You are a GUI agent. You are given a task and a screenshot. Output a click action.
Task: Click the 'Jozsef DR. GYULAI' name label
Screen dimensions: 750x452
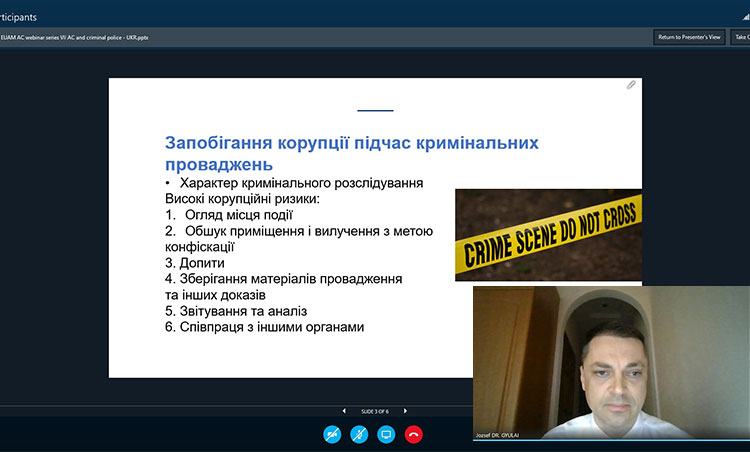tap(497, 435)
